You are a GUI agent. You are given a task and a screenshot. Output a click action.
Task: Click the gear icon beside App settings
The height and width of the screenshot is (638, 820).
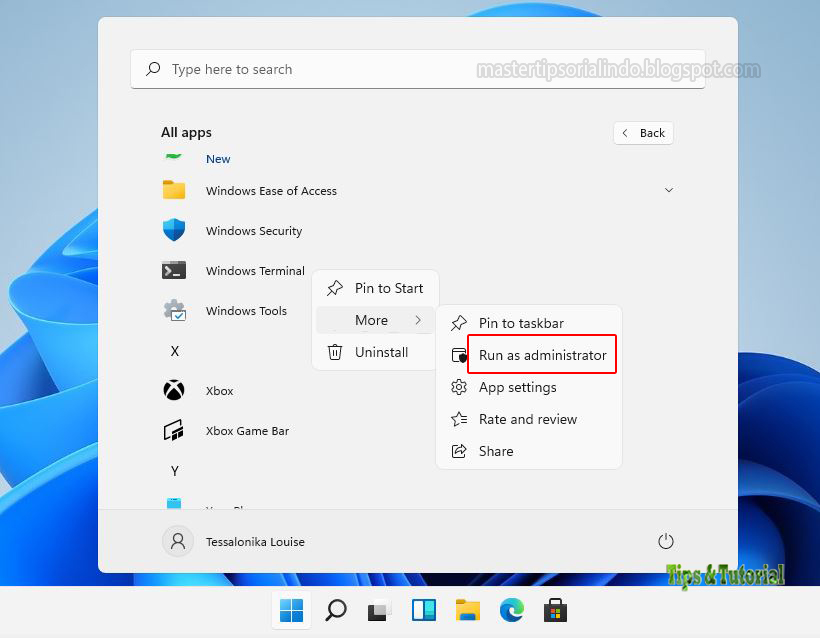point(459,387)
